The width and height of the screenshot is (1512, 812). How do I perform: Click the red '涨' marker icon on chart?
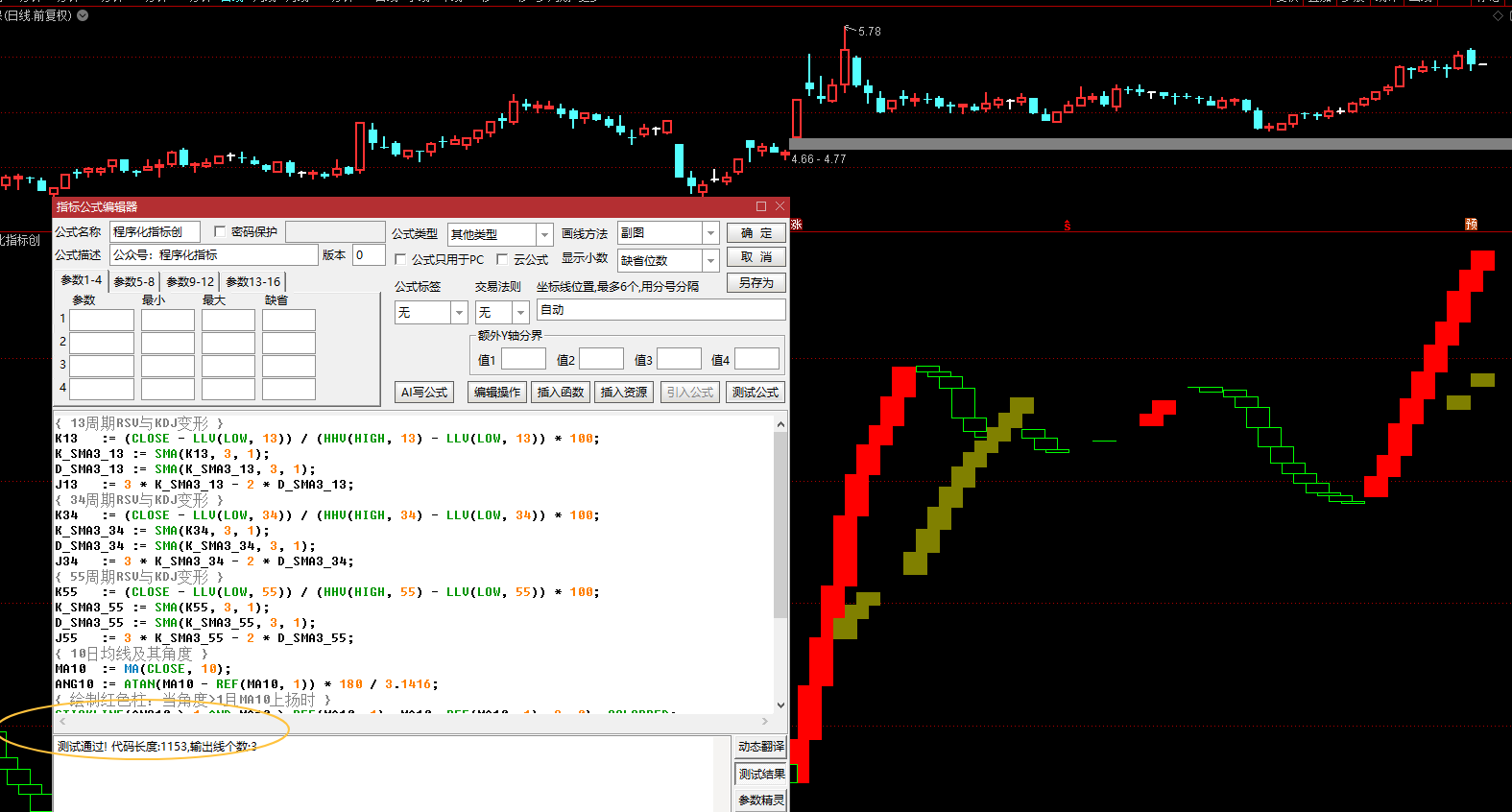(796, 225)
